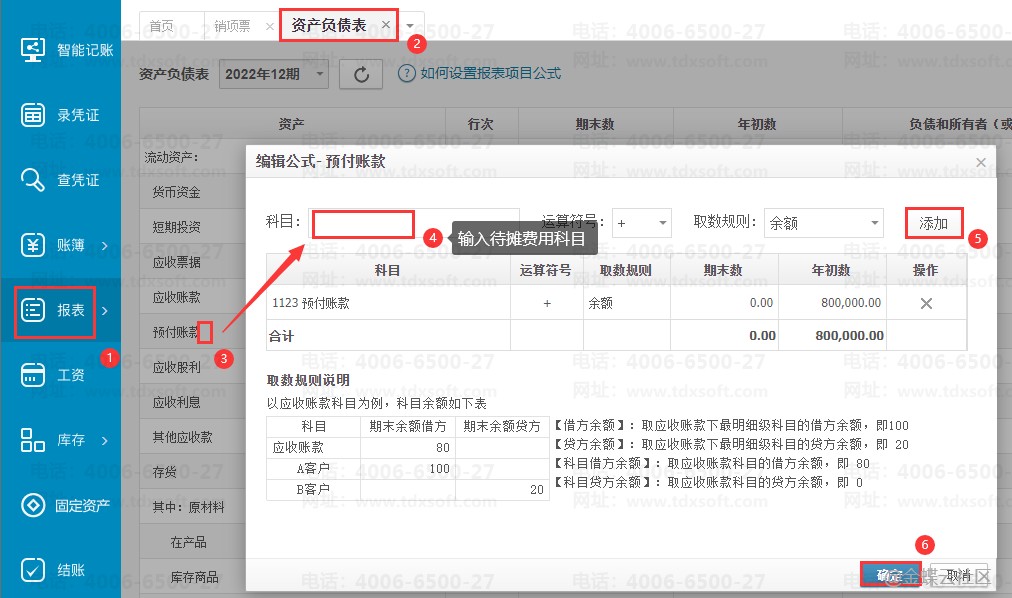Click the 确定 confirm button
The width and height of the screenshot is (1012, 598).
tap(889, 575)
